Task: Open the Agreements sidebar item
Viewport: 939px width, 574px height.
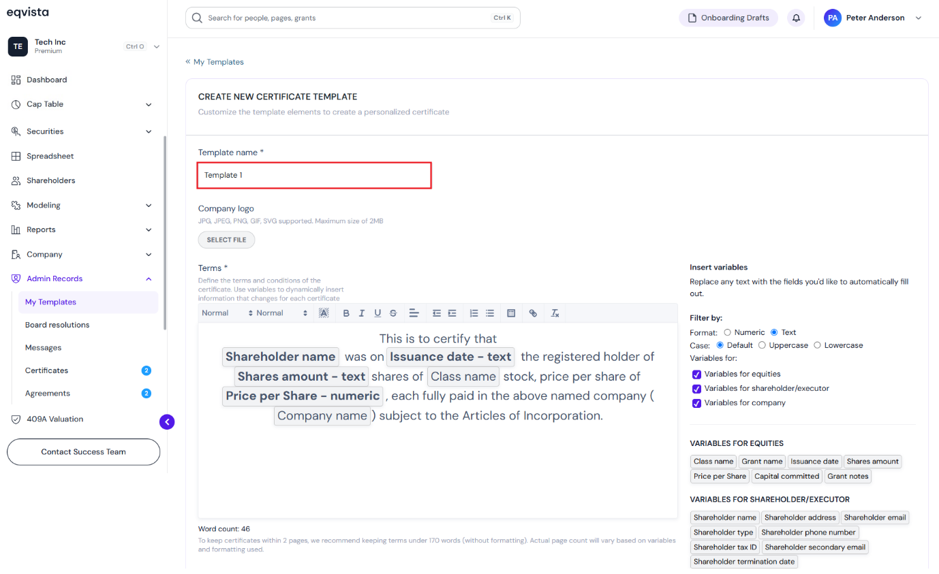Action: (x=47, y=393)
